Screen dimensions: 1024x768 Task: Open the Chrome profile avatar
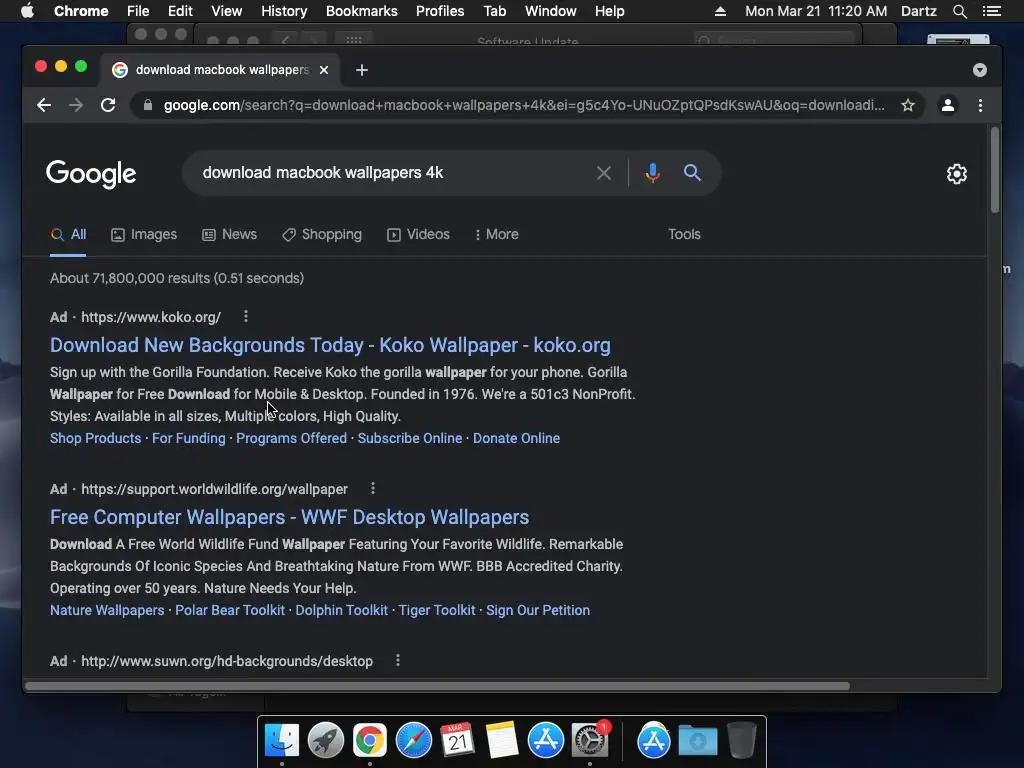(x=948, y=105)
